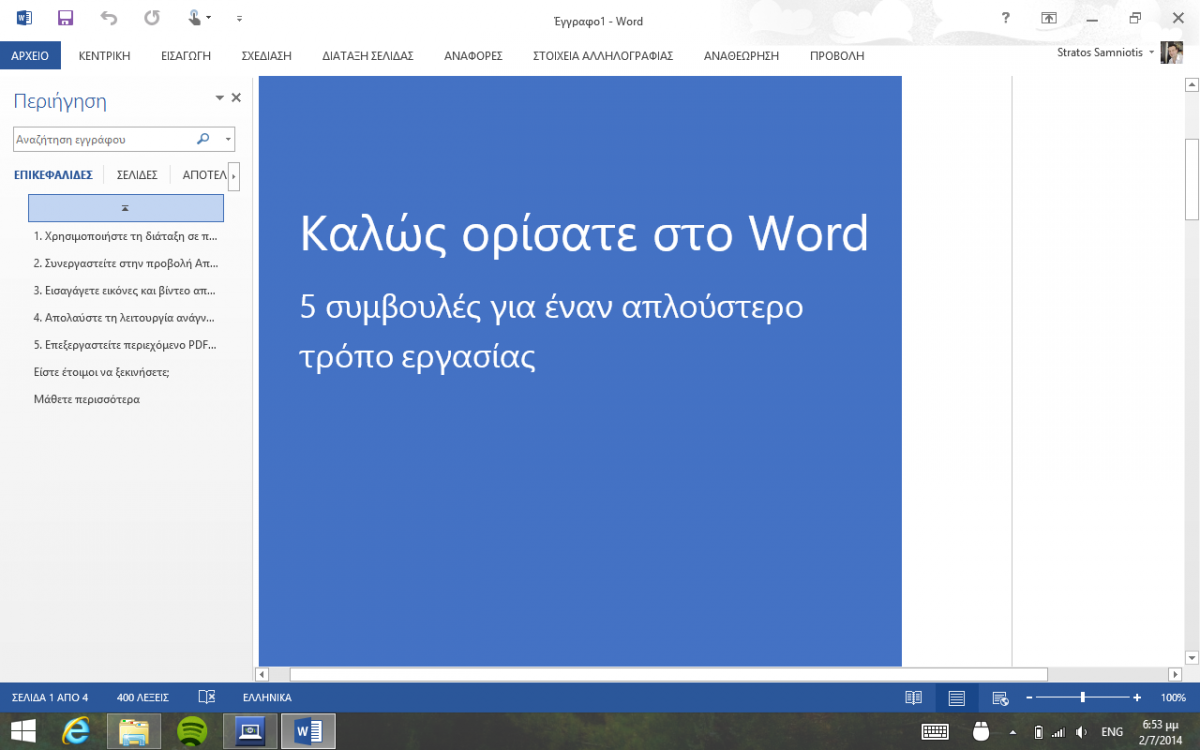Screen dimensions: 1200x750
Task: Go to heading 5. Επεξεργαστείτε περιεχόμενο PDF
Action: pyautogui.click(x=125, y=345)
